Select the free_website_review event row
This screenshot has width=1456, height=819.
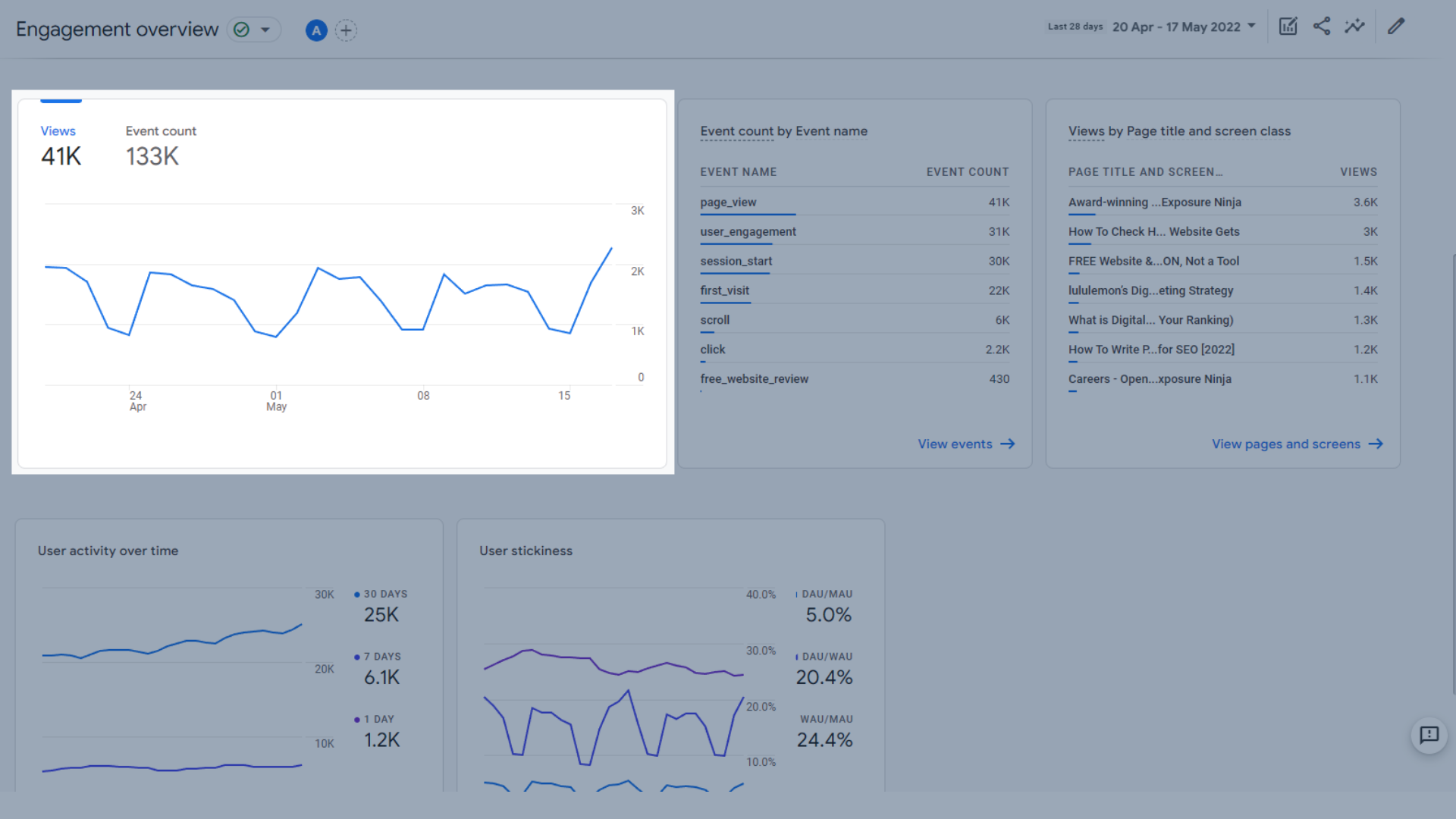coord(854,378)
